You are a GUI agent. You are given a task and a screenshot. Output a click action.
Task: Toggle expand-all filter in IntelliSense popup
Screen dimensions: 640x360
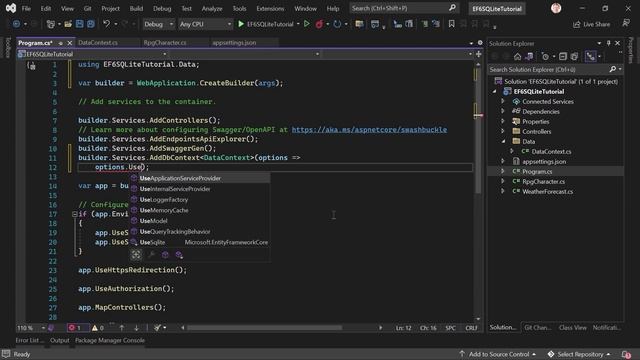tap(136, 255)
